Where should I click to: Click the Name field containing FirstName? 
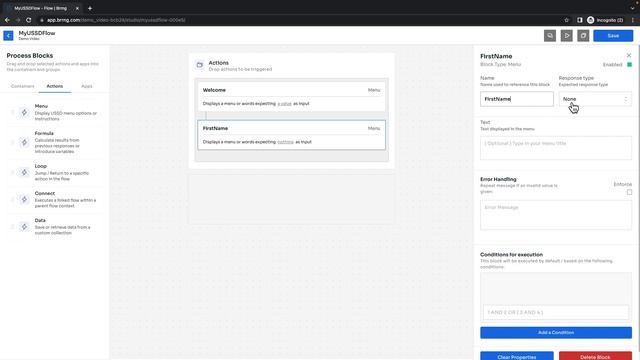click(517, 99)
